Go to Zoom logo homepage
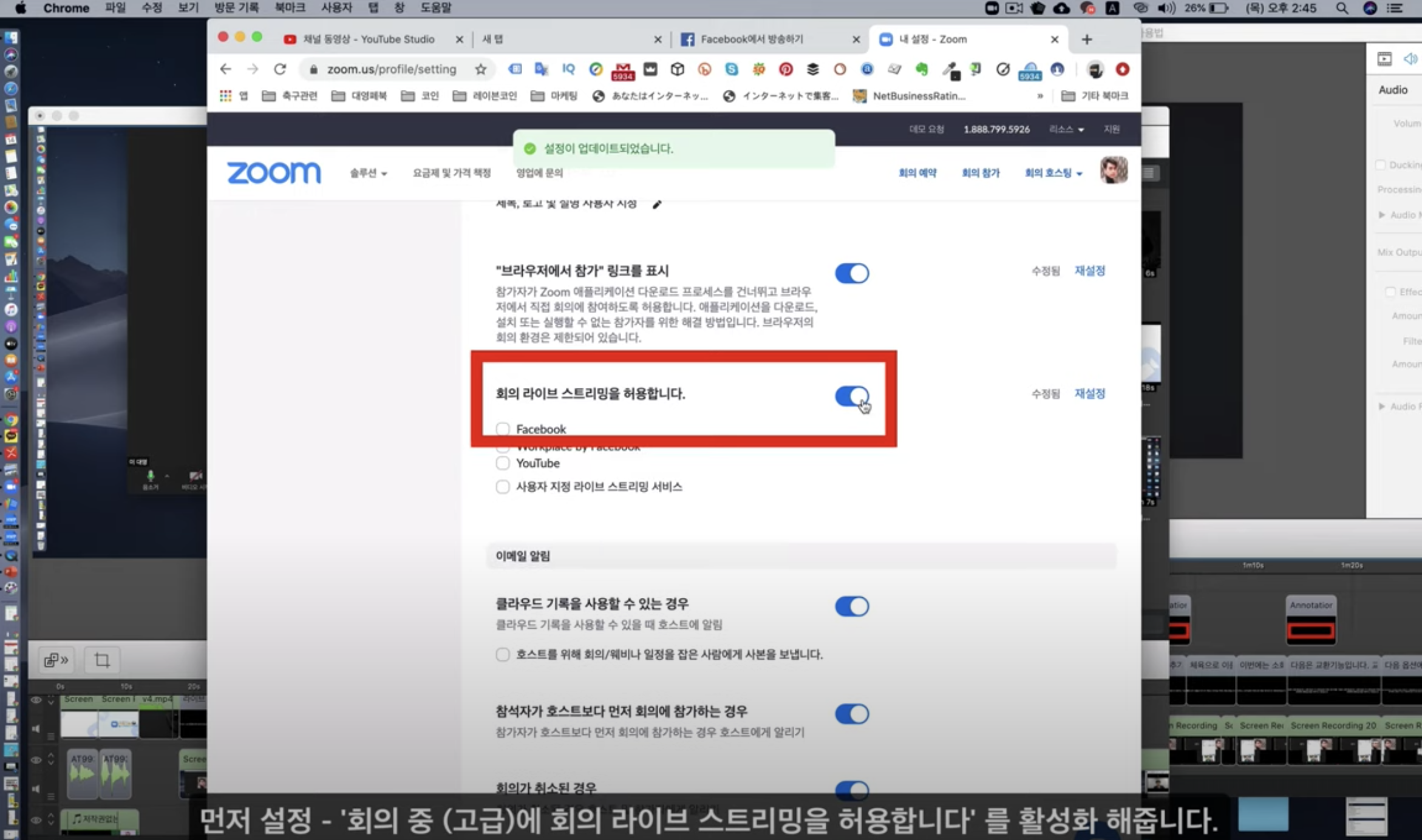1422x840 pixels. (274, 173)
